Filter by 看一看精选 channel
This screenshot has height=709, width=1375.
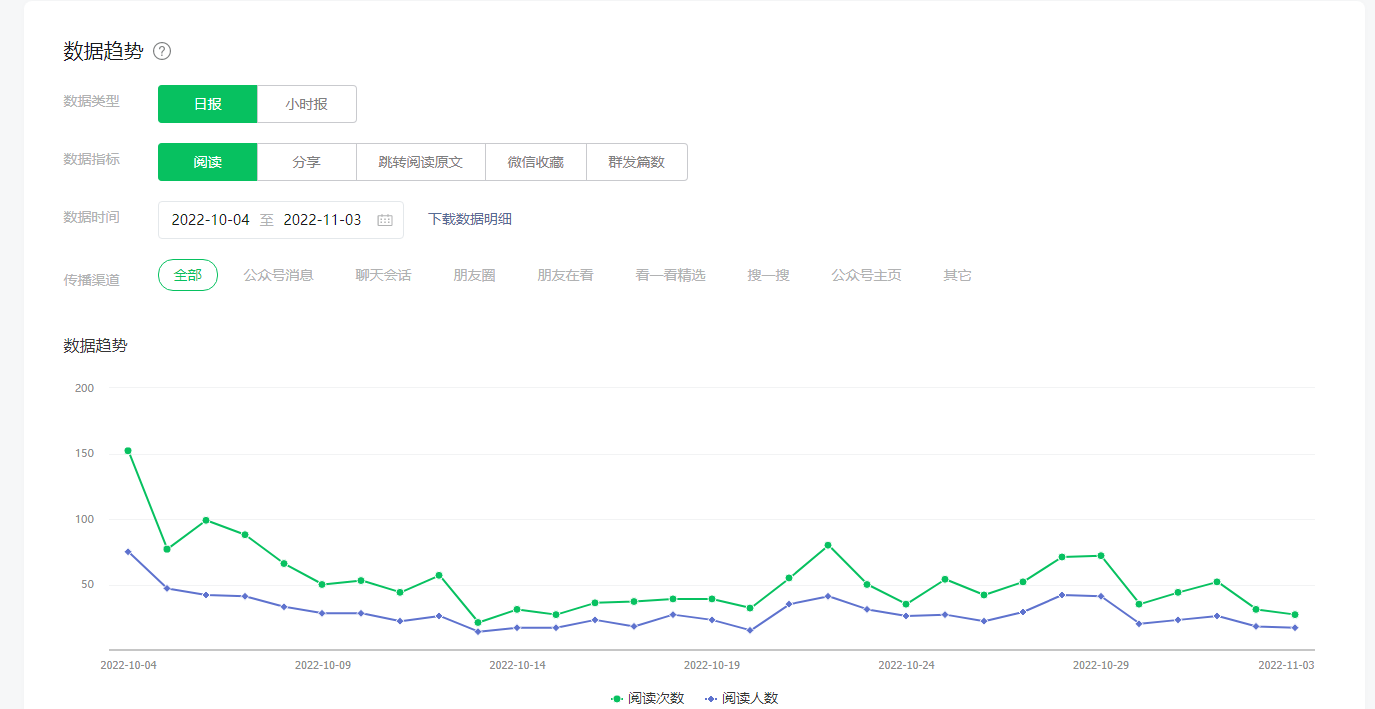tap(670, 275)
